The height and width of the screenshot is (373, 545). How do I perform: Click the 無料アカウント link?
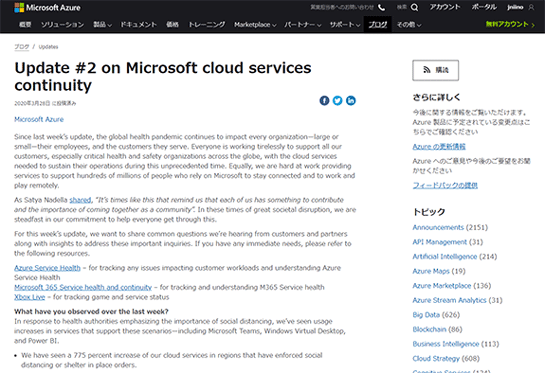(x=510, y=24)
